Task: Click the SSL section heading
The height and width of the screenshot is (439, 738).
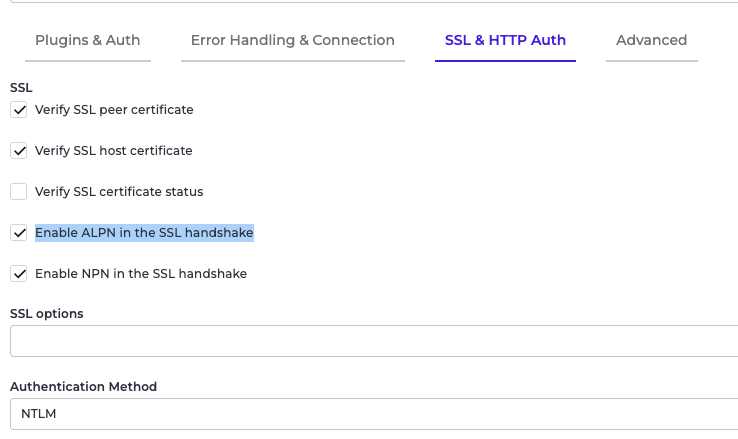Action: coord(21,88)
